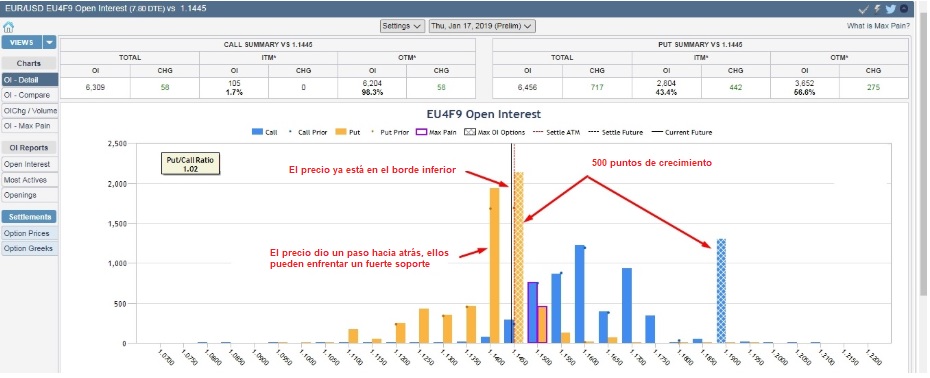This screenshot has height=378, width=930.
Task: Click the home icon above VIEWS
Action: (x=8, y=27)
